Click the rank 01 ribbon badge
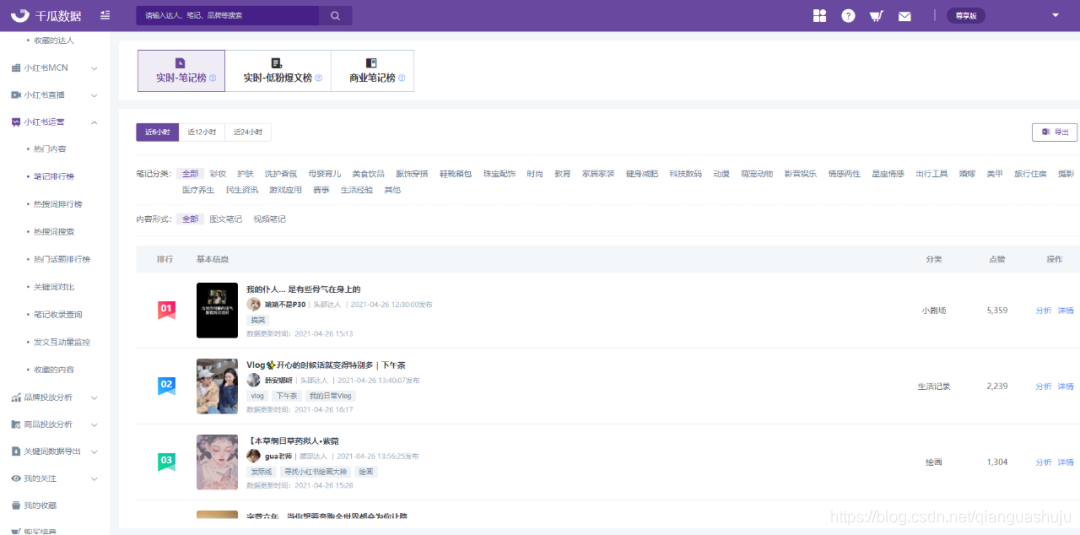Image resolution: width=1080 pixels, height=535 pixels. [166, 310]
